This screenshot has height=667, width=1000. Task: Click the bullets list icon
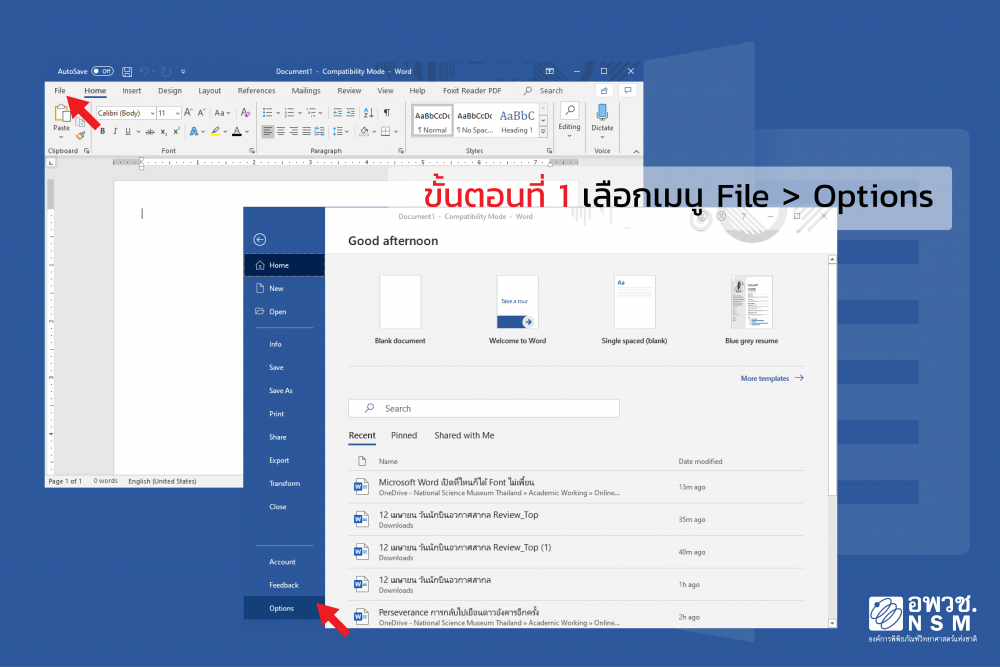tap(268, 113)
